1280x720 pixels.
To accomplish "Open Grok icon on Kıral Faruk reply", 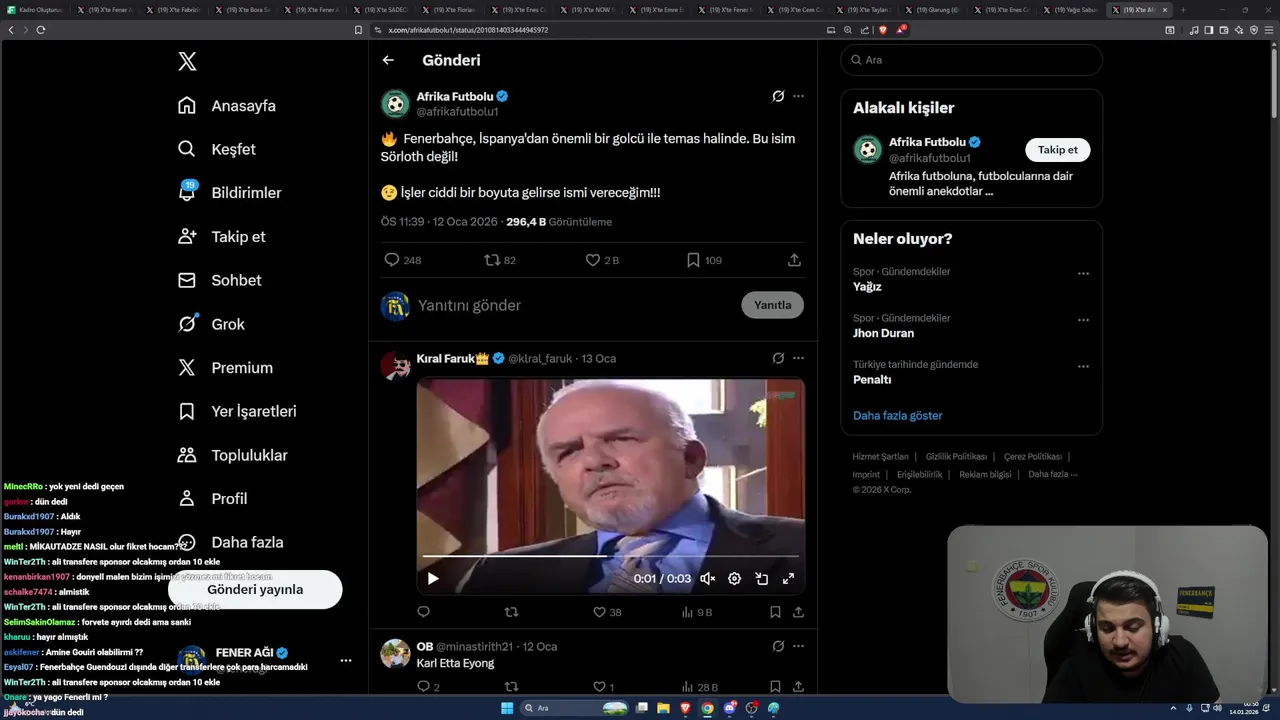I will click(x=778, y=358).
